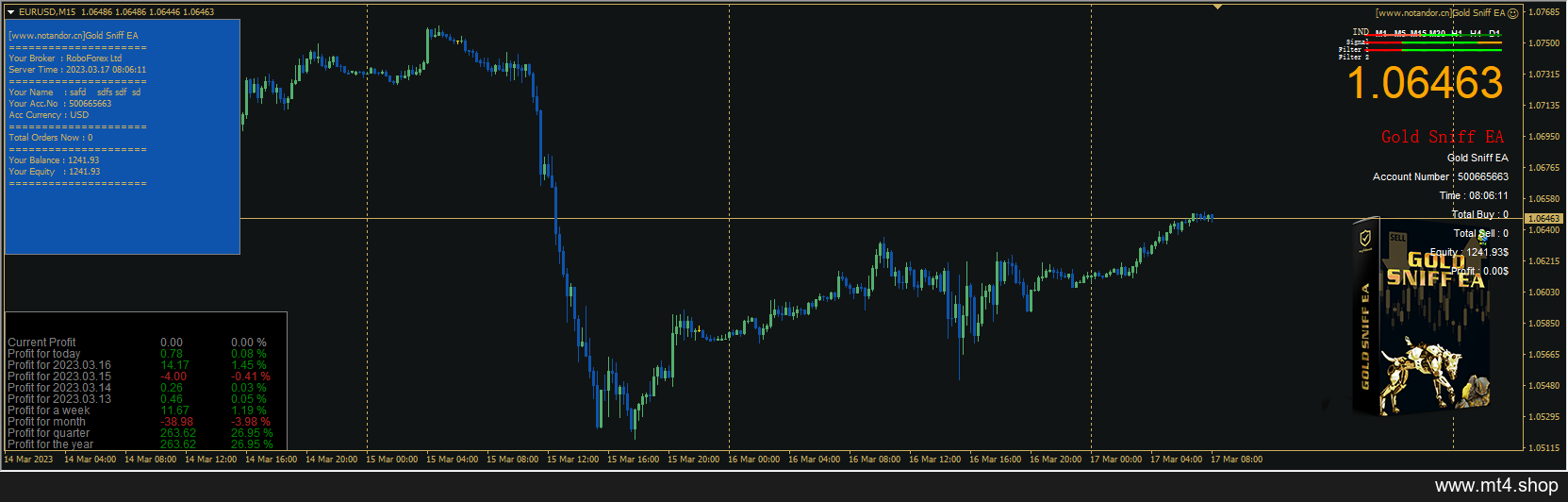The image size is (1568, 502).
Task: Click the Profit for a week row
Action: pos(138,410)
